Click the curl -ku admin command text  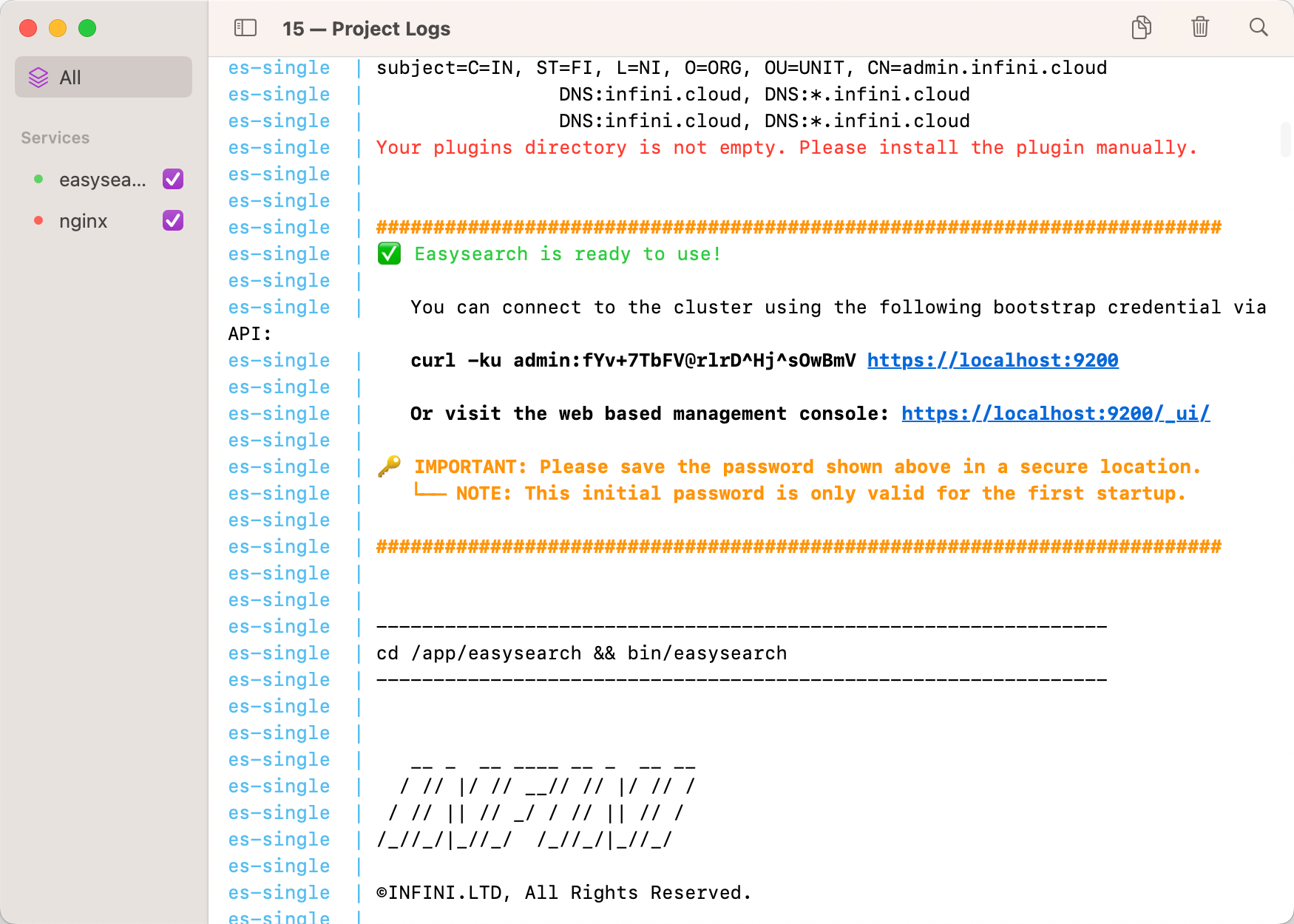(x=633, y=360)
